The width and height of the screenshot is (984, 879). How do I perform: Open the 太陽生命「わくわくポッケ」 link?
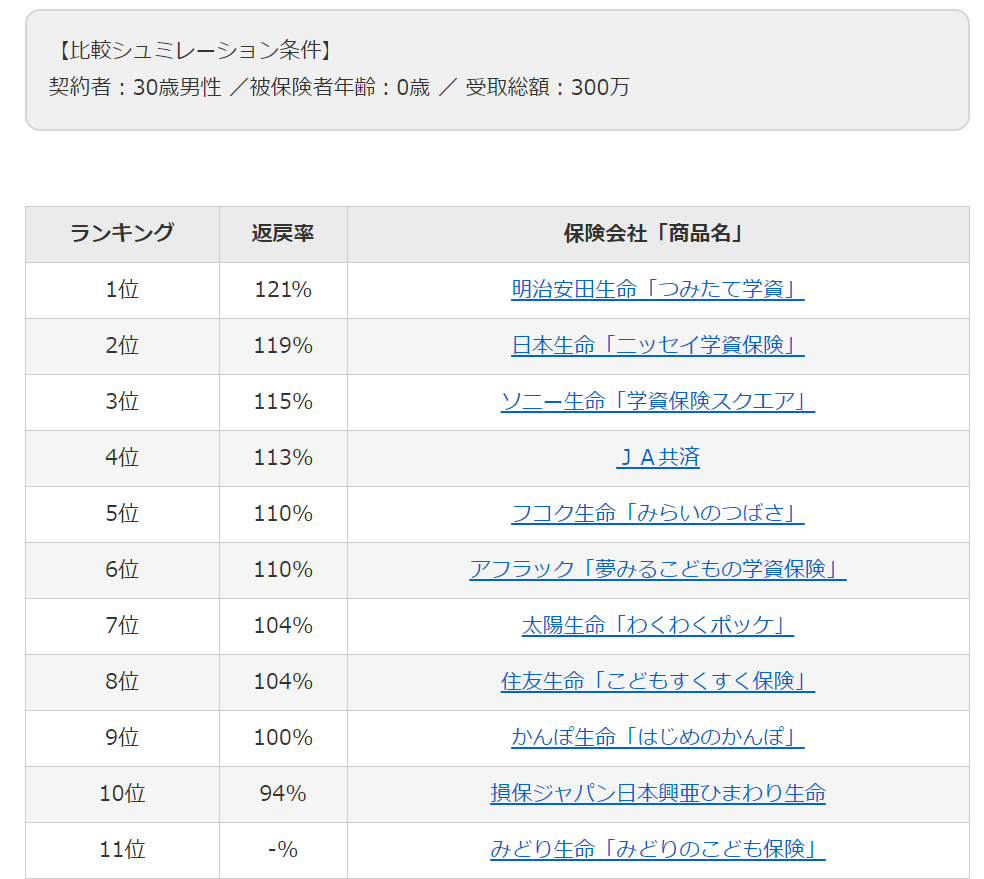point(658,625)
